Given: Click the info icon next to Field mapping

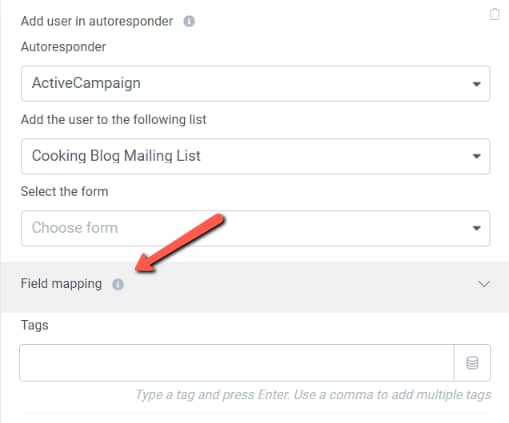Looking at the screenshot, I should (118, 284).
